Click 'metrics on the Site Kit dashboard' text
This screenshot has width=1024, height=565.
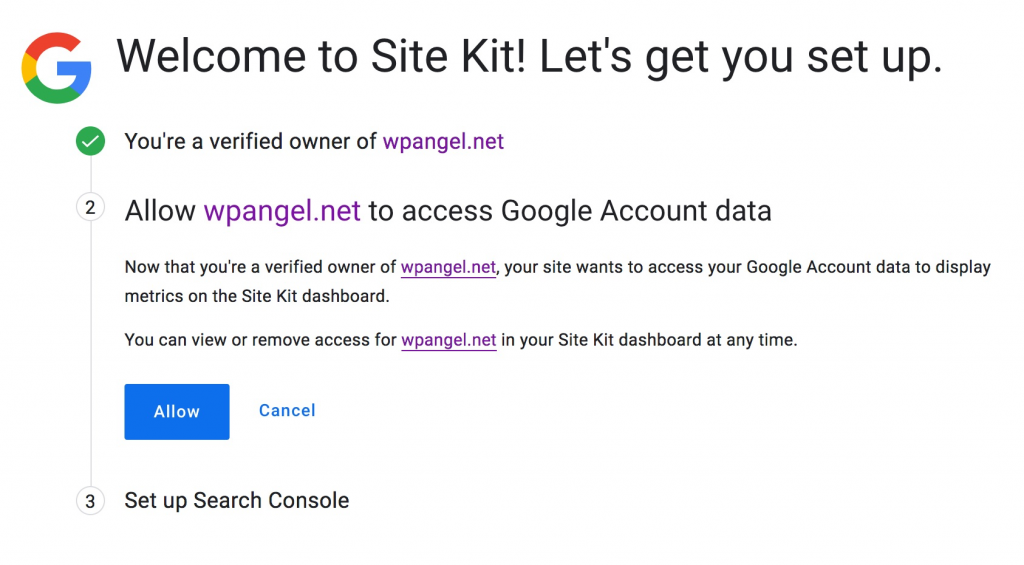coord(257,297)
